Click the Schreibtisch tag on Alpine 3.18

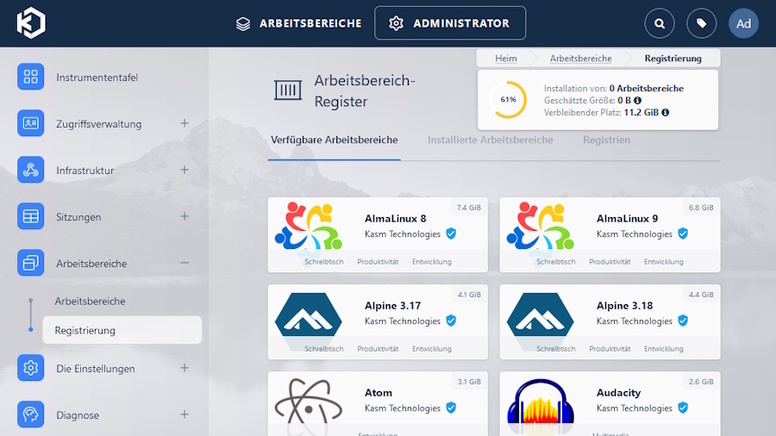(556, 349)
